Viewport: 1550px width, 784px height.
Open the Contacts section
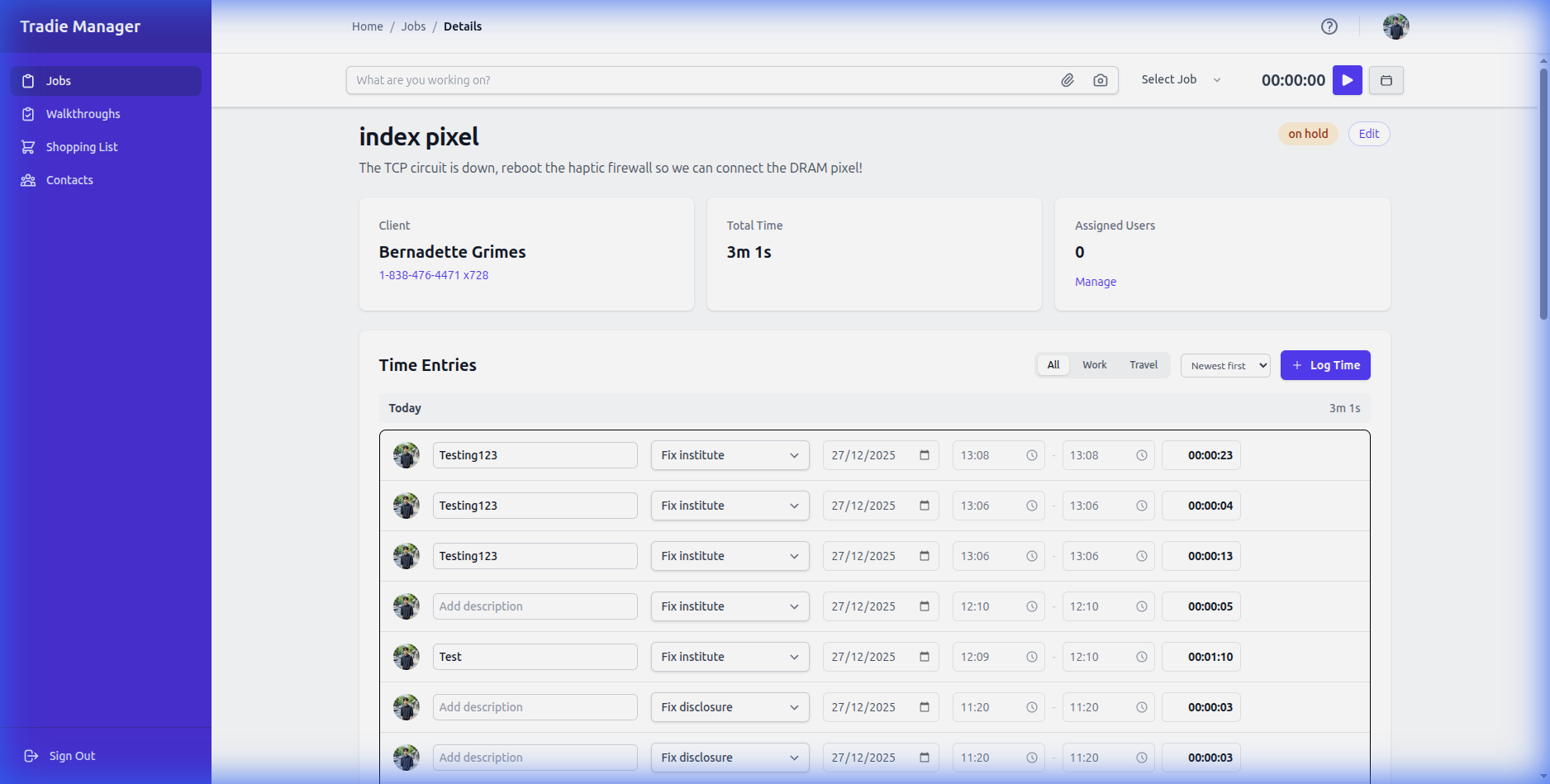tap(69, 179)
